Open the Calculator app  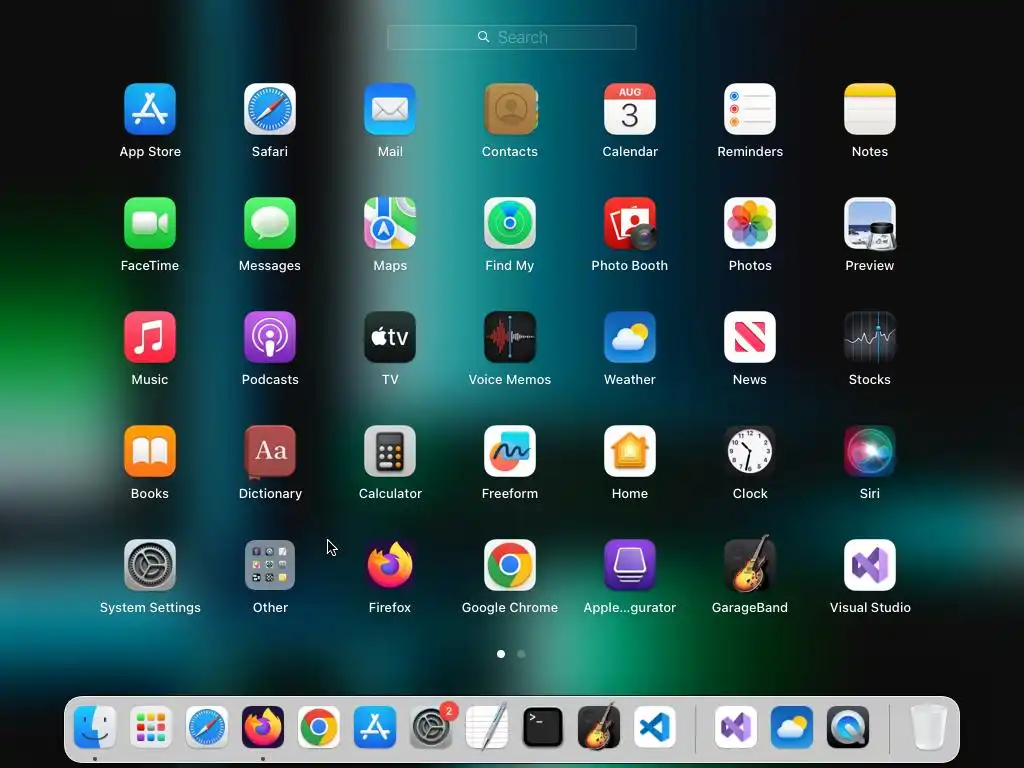[x=390, y=451]
